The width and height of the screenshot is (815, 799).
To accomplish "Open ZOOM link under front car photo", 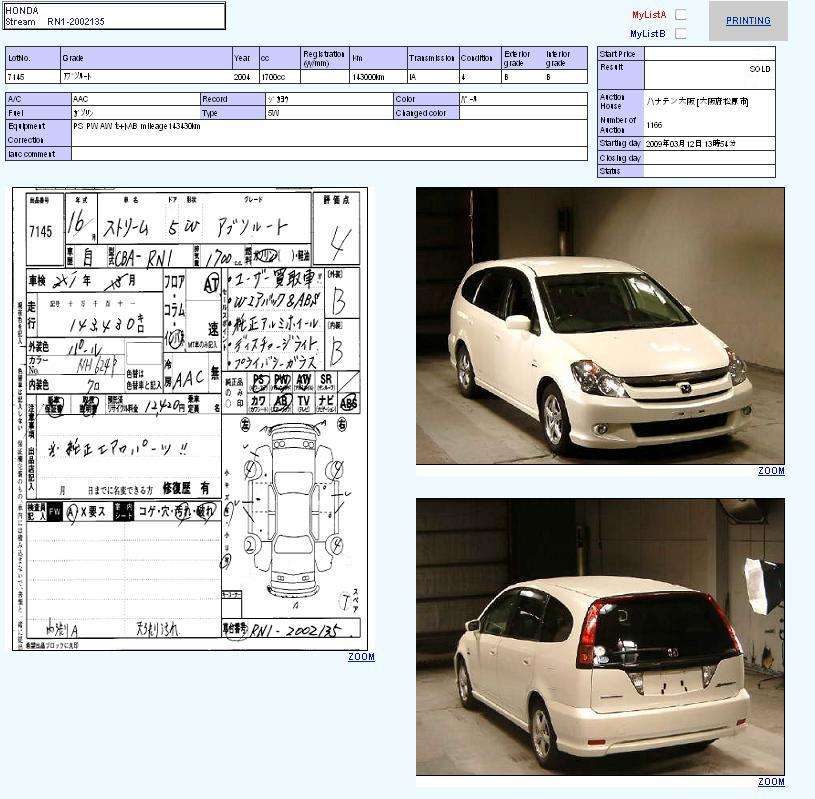I will (771, 470).
